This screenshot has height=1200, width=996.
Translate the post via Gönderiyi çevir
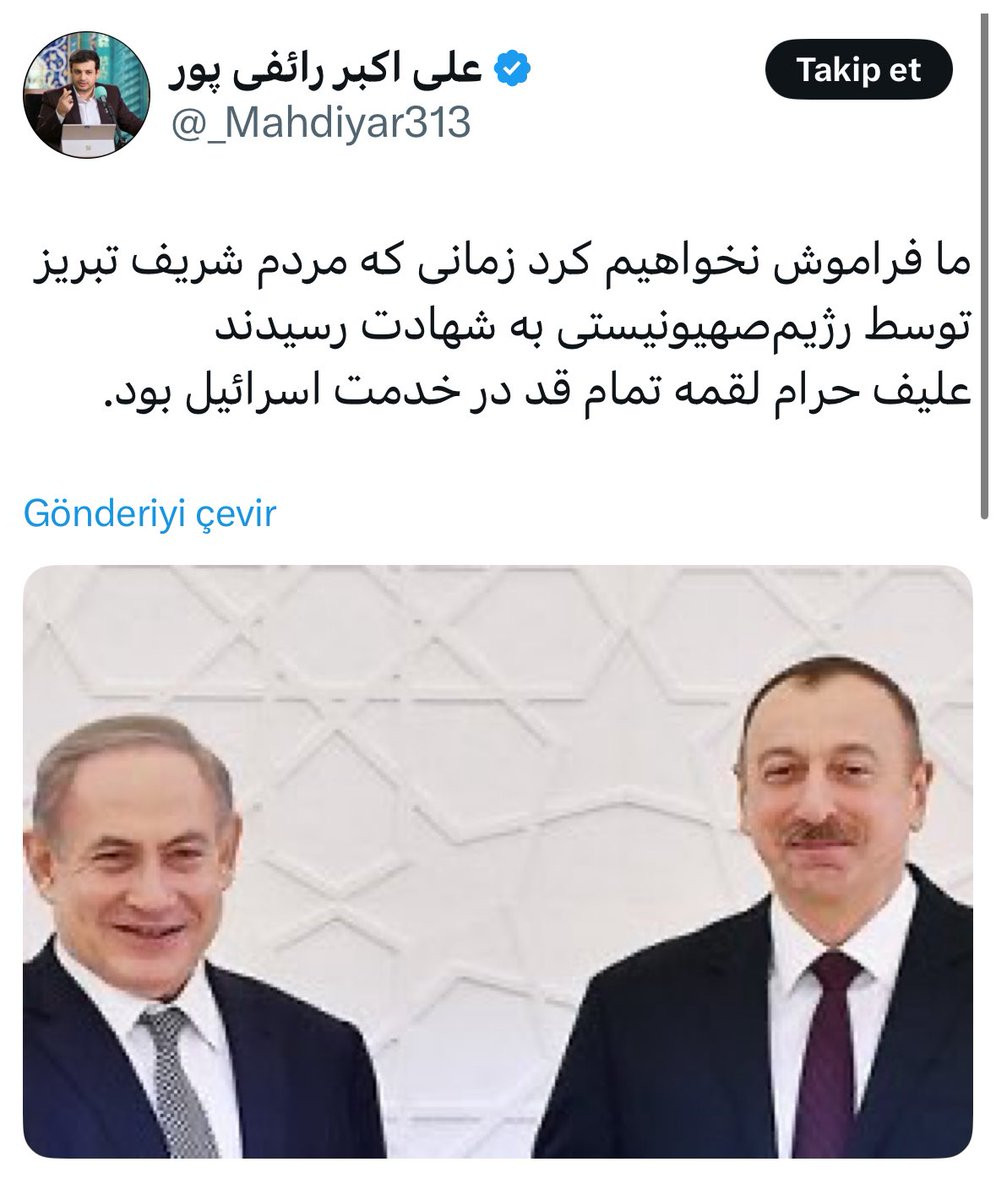tap(149, 514)
